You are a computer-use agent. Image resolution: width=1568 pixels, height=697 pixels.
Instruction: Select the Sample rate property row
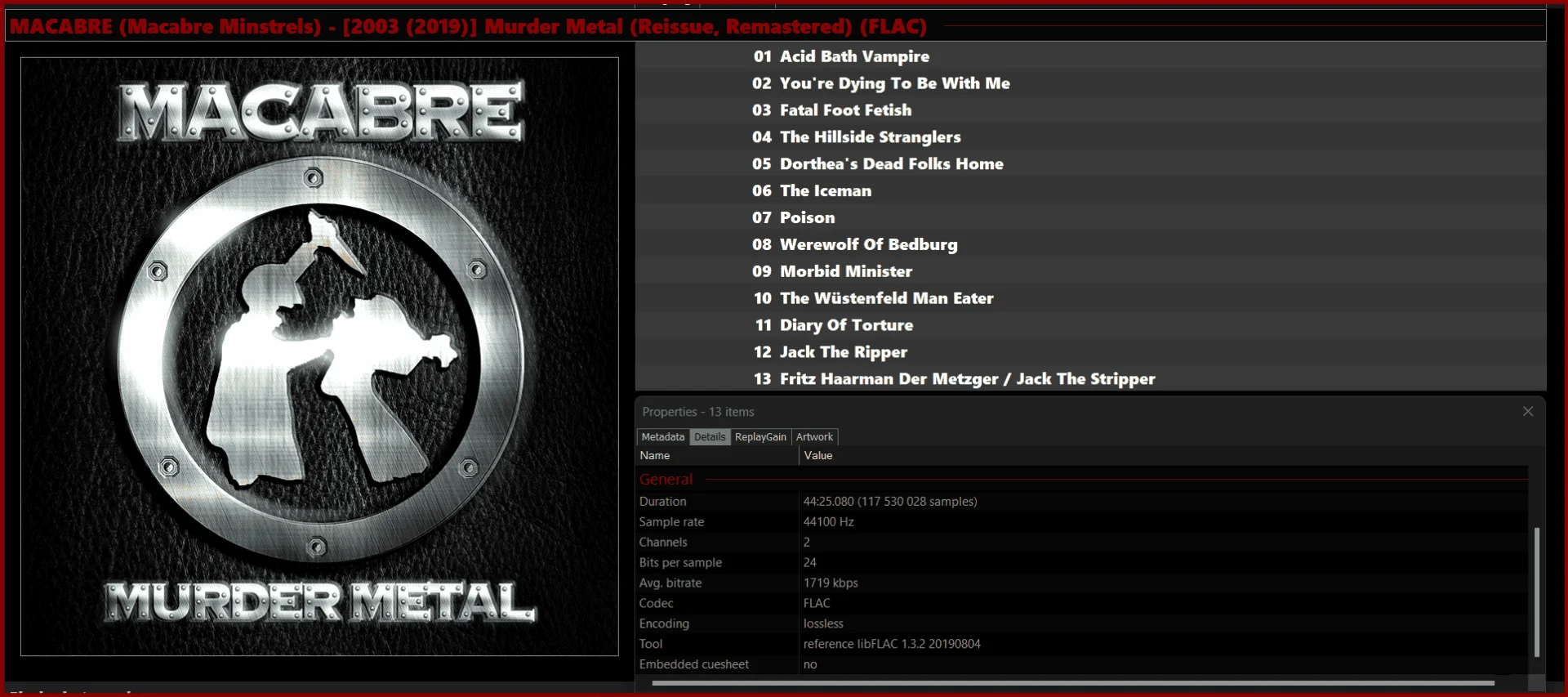[x=1082, y=522]
